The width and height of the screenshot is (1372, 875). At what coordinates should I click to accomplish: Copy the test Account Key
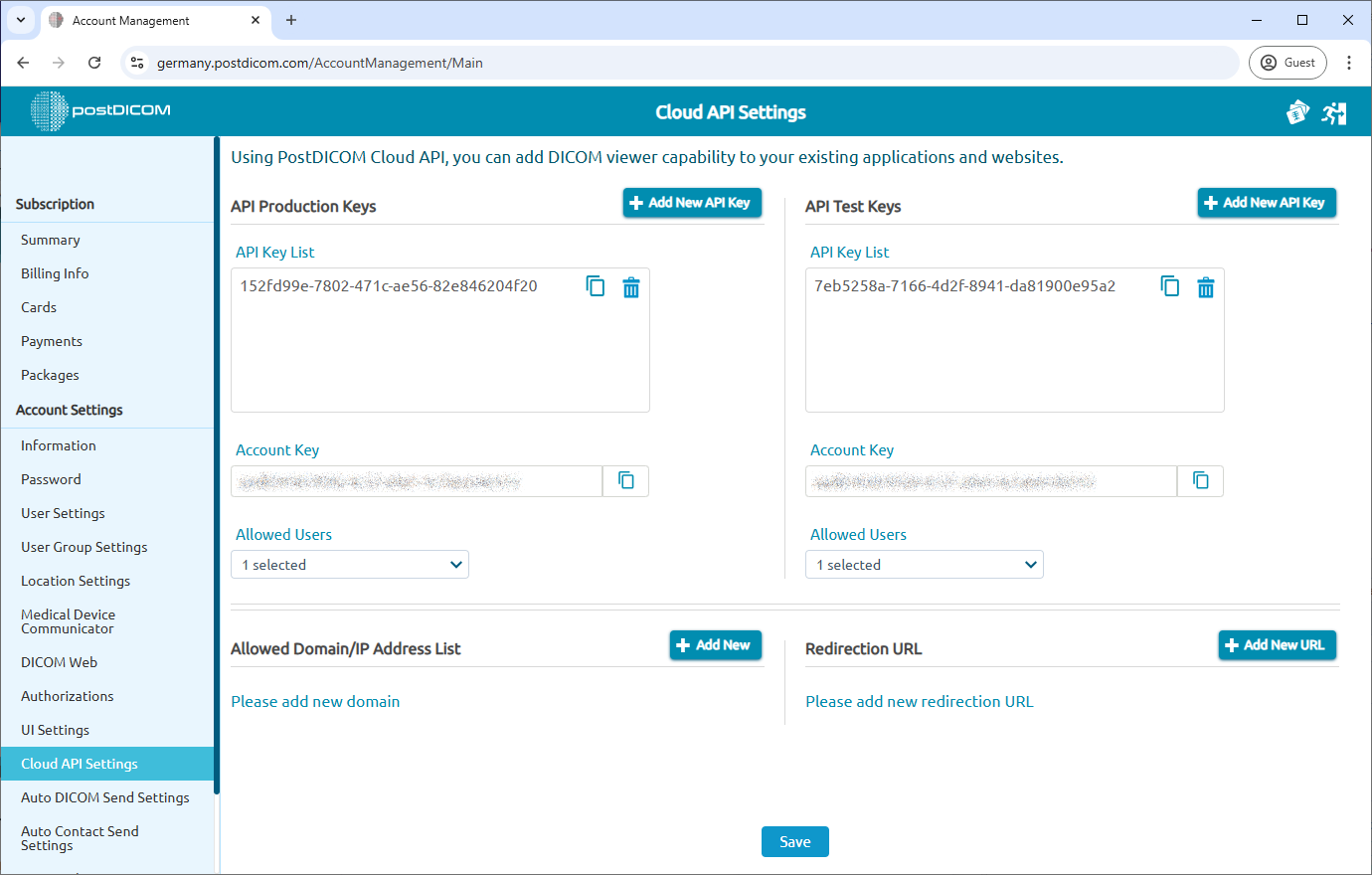[x=1200, y=480]
